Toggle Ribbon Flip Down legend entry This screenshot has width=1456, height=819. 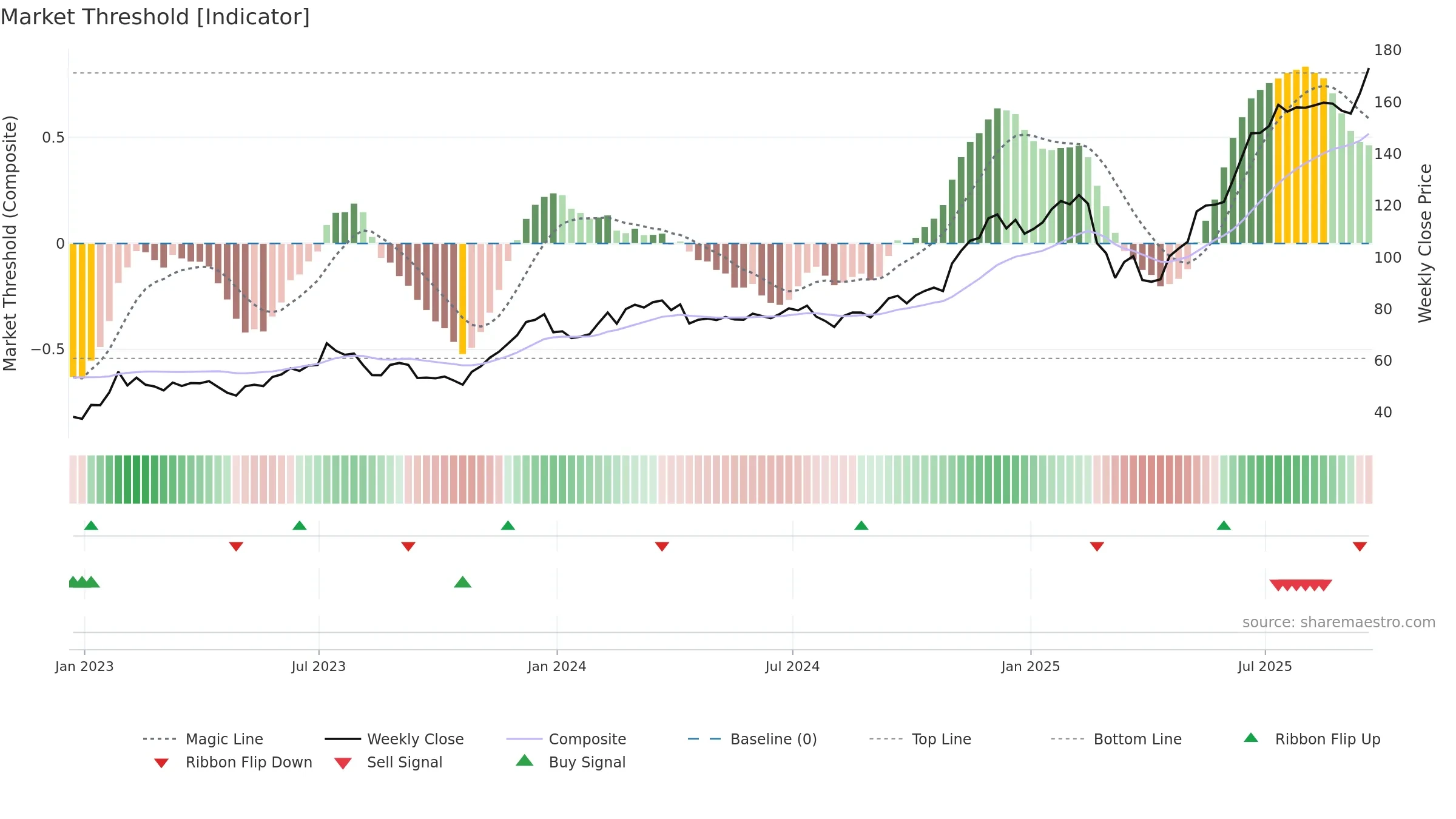click(x=232, y=763)
